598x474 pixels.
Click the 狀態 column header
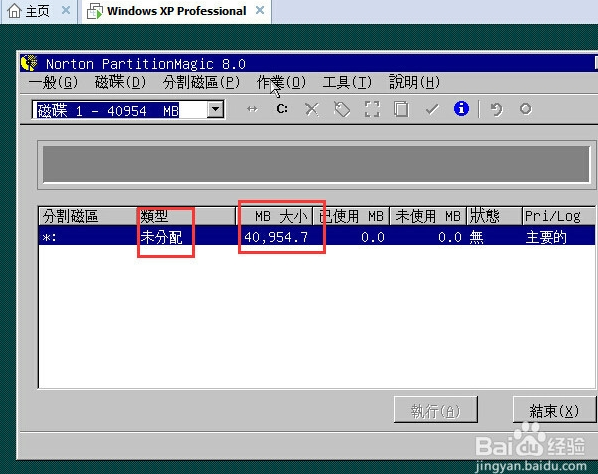tap(494, 216)
